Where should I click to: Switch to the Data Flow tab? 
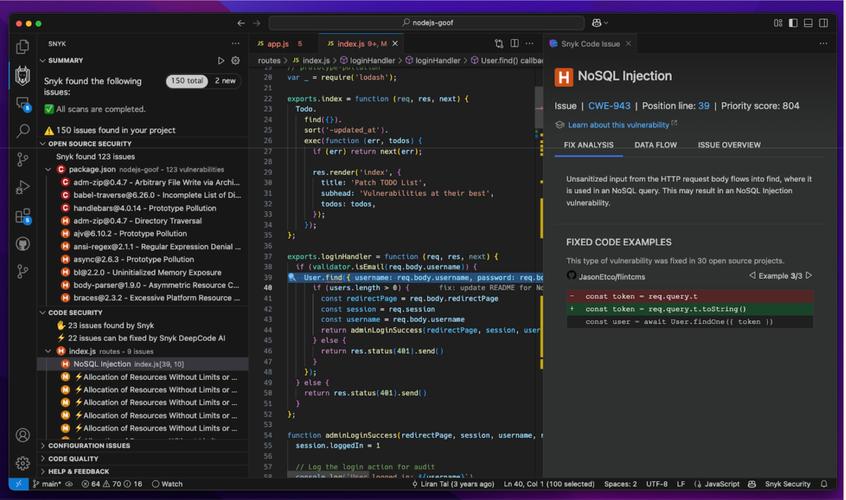pyautogui.click(x=655, y=145)
